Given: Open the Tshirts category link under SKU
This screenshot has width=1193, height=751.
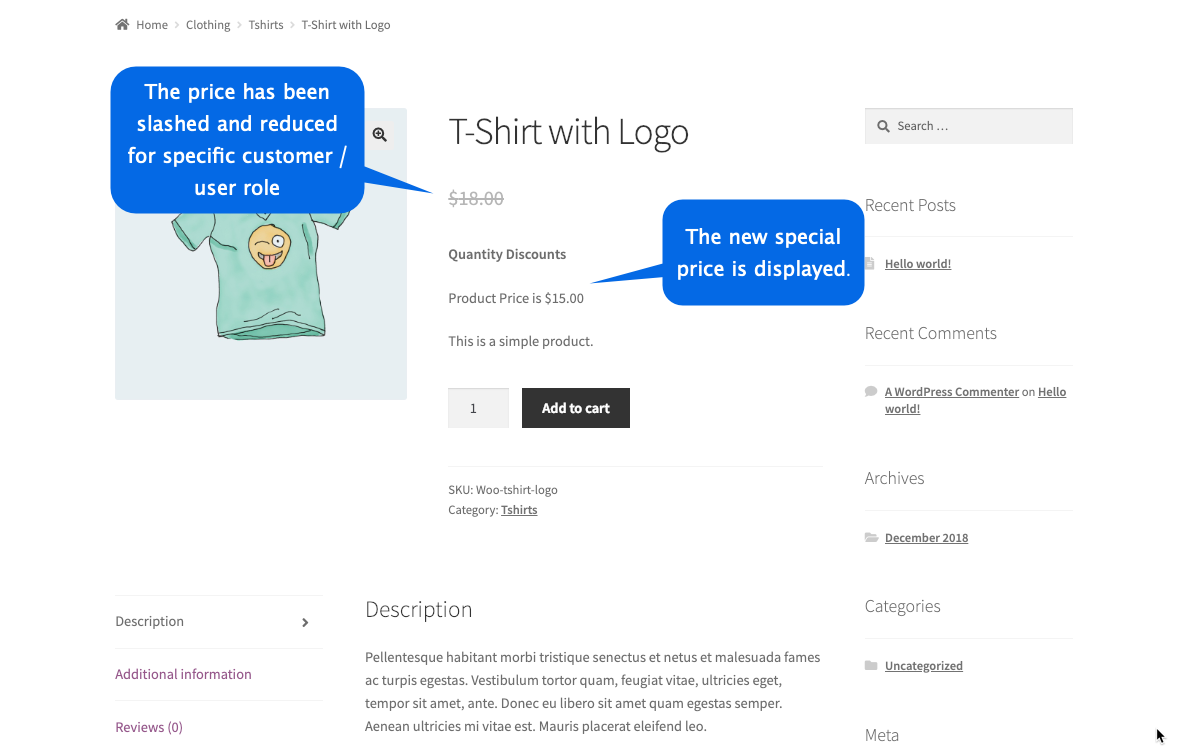Looking at the screenshot, I should (x=519, y=510).
